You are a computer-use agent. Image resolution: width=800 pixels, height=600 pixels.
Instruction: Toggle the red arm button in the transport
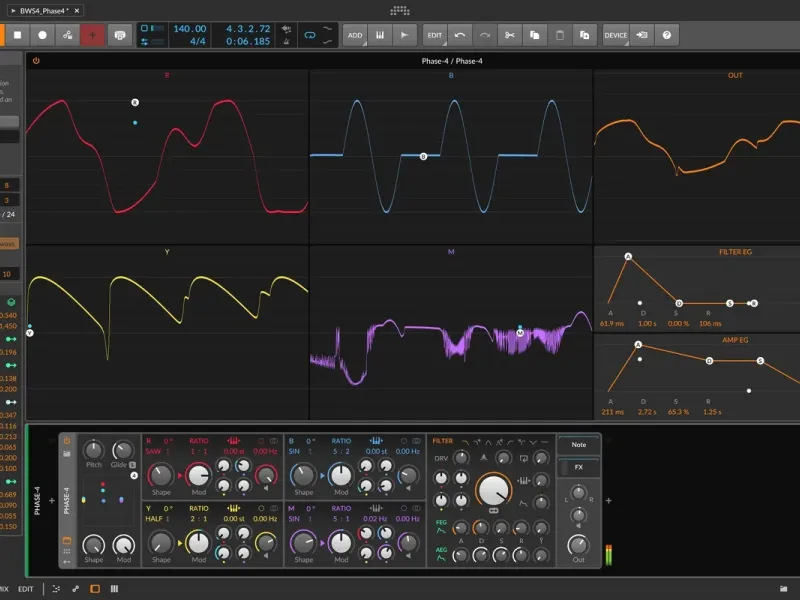[94, 35]
